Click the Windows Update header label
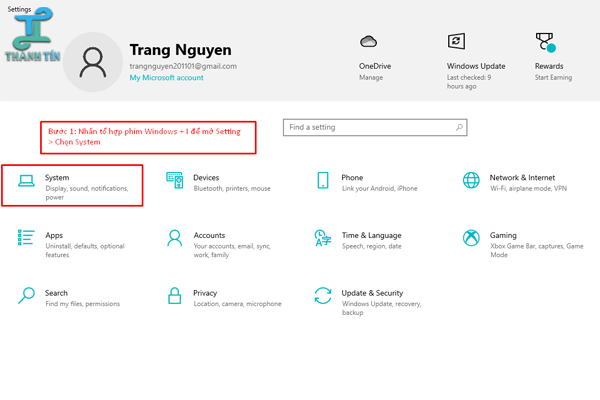 (476, 66)
